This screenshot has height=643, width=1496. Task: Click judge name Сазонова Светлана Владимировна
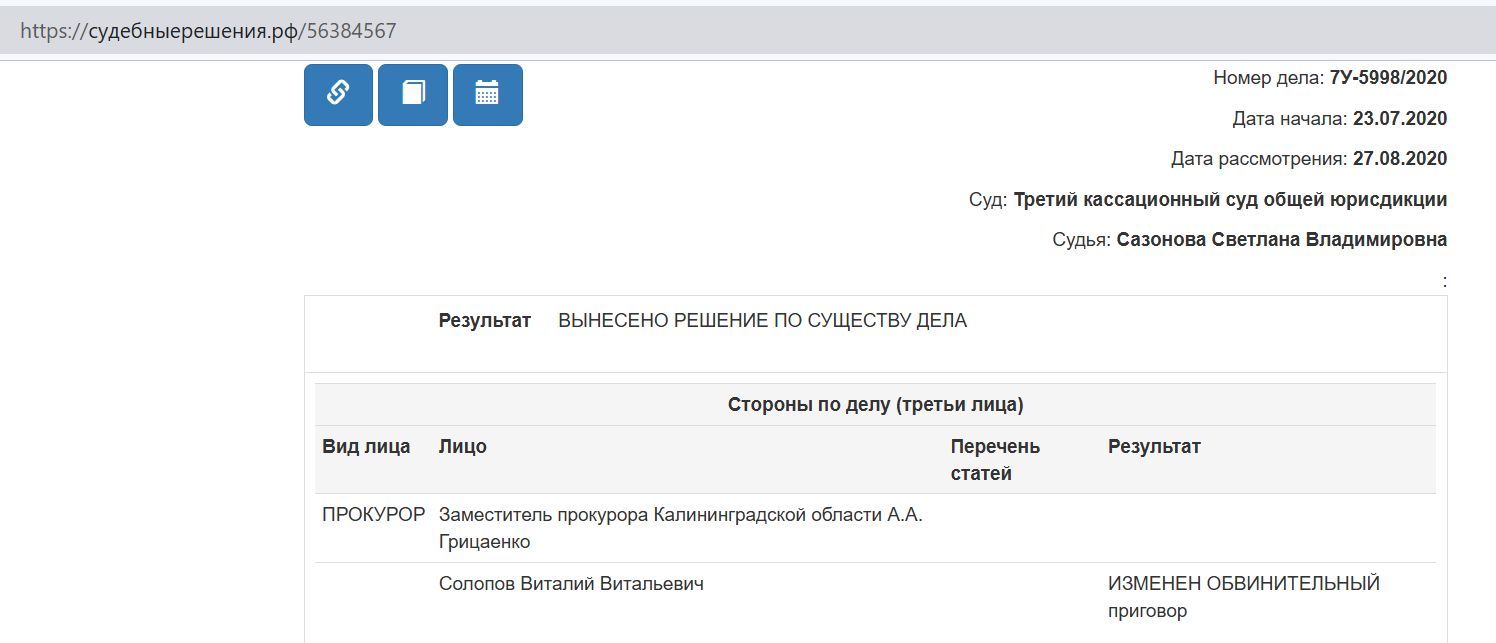click(x=1282, y=240)
